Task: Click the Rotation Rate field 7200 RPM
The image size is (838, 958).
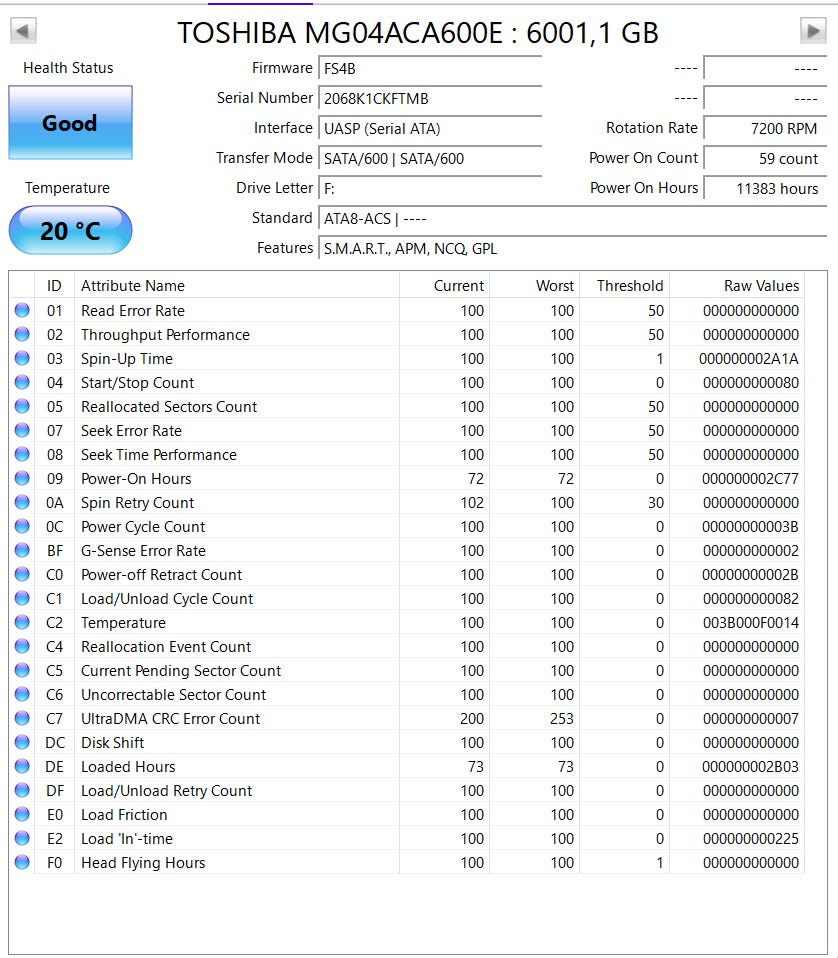Action: (765, 128)
